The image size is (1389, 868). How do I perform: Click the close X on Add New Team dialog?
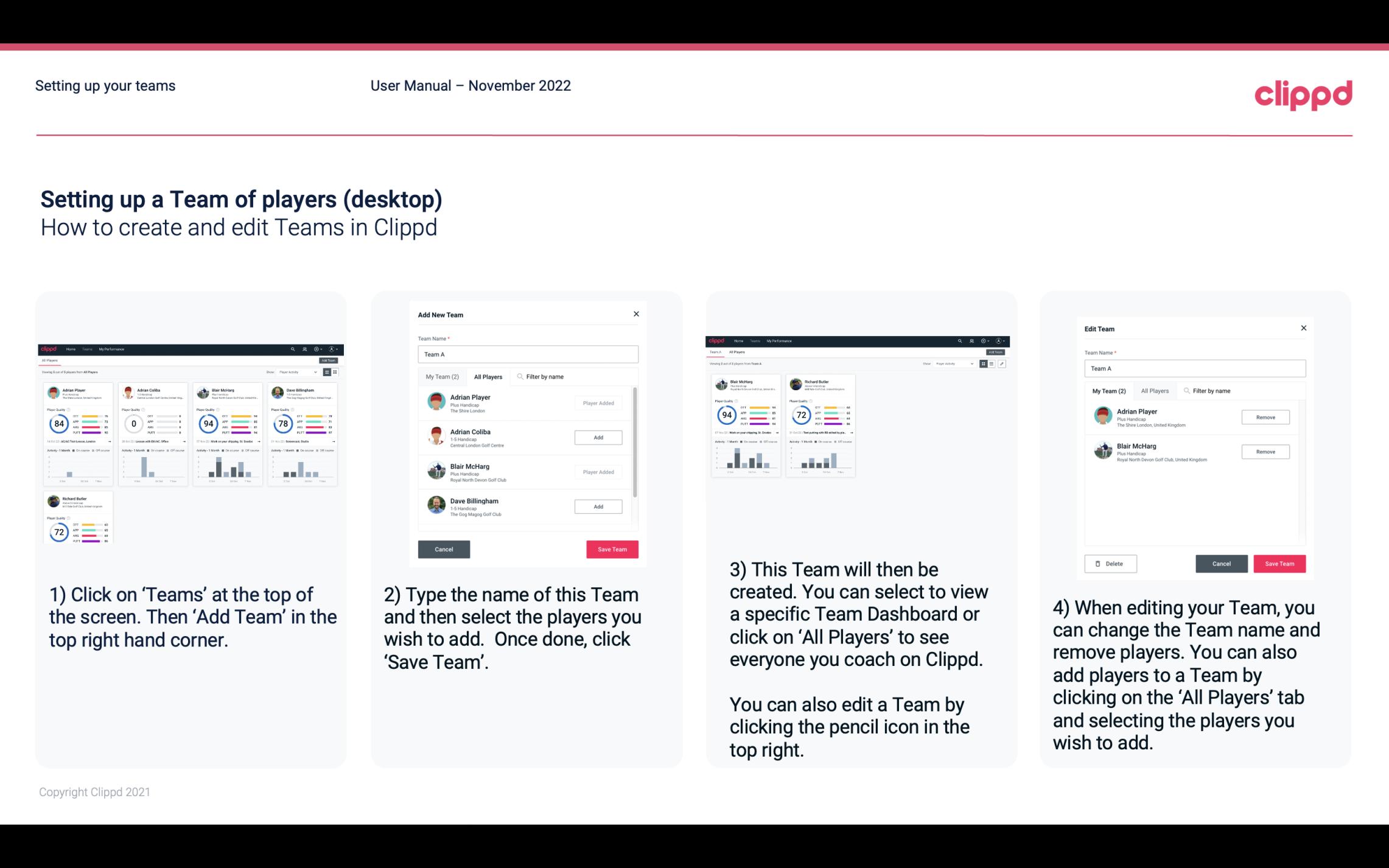636,314
